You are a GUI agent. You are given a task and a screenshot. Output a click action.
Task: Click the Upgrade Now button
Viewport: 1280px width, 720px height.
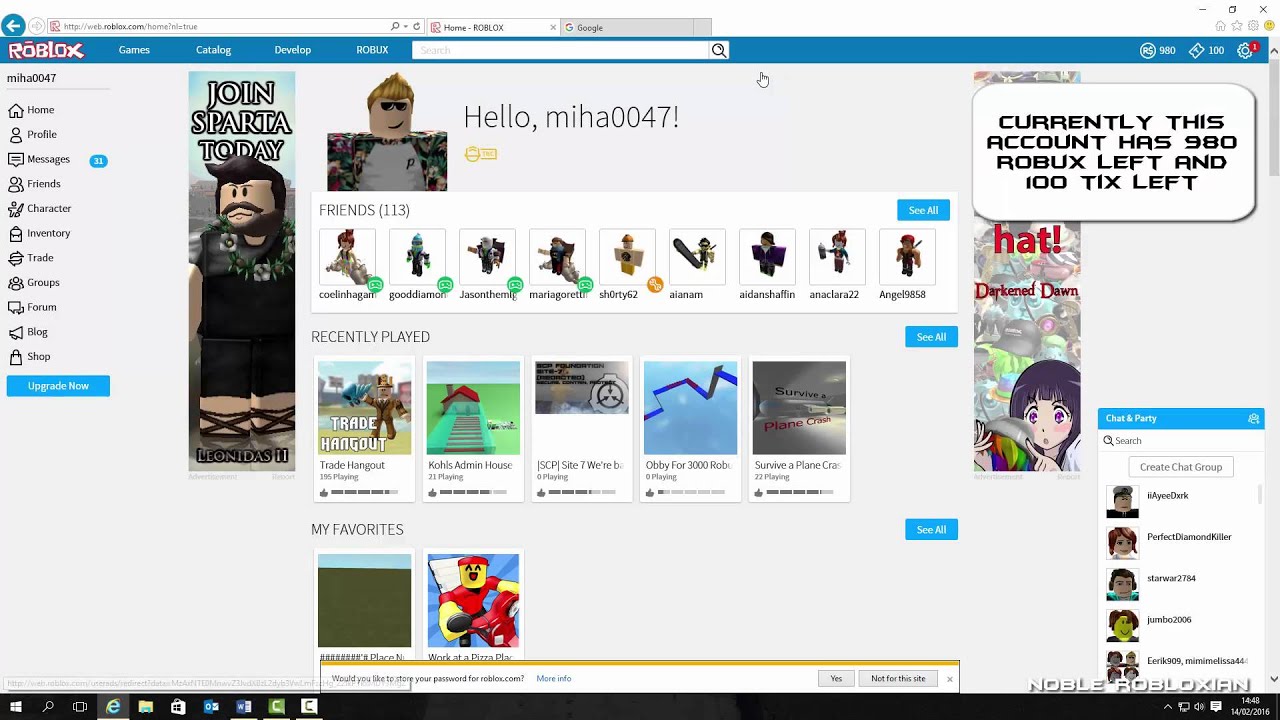tap(58, 386)
